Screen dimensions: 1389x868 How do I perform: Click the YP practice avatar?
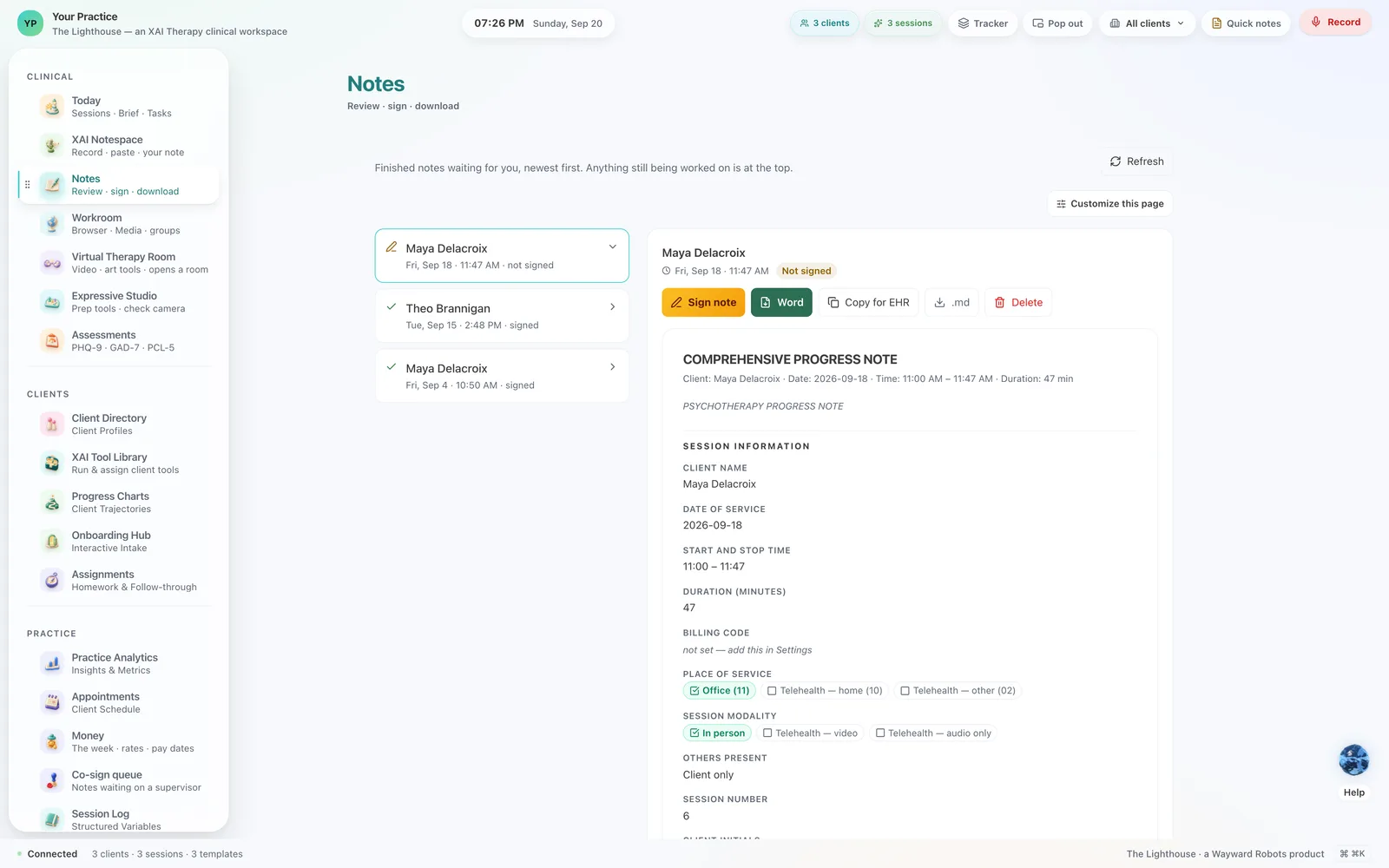[30, 23]
